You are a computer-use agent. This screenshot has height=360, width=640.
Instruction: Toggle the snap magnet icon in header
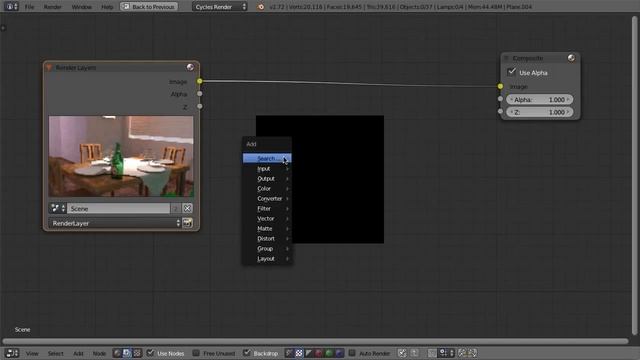coord(432,353)
